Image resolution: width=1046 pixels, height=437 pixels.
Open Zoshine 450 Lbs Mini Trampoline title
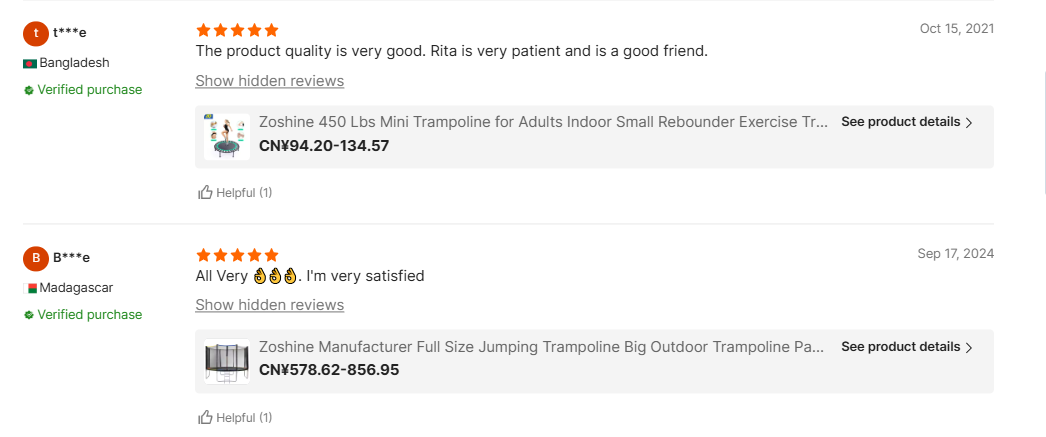[x=543, y=122]
